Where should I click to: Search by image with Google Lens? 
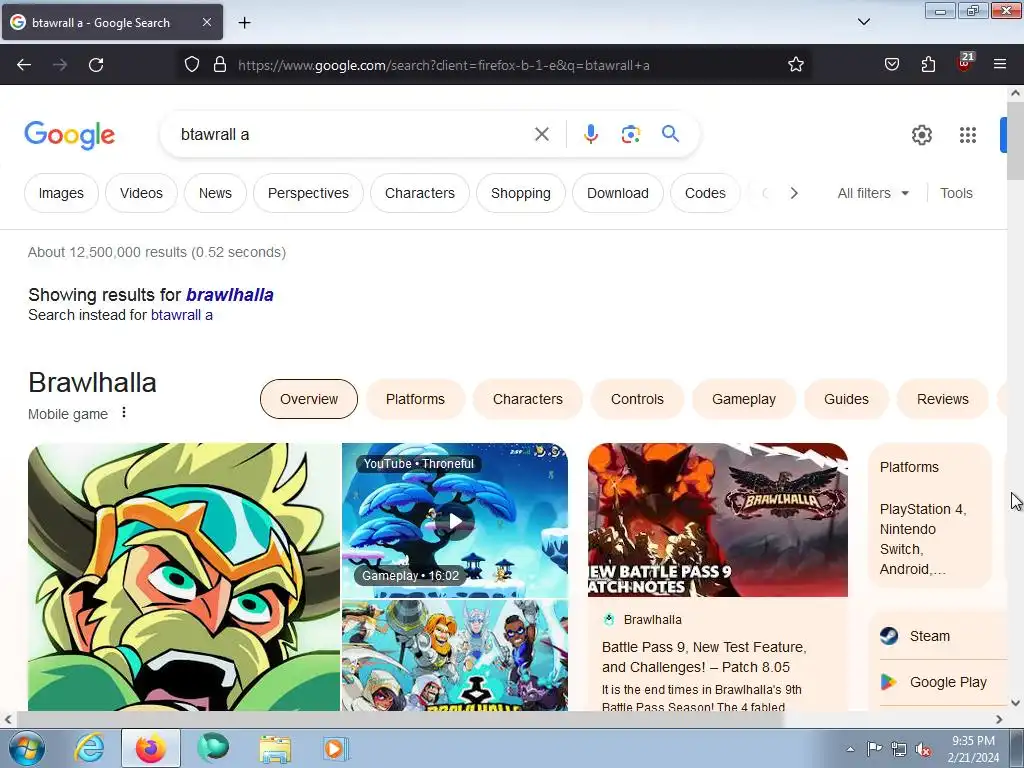(630, 135)
